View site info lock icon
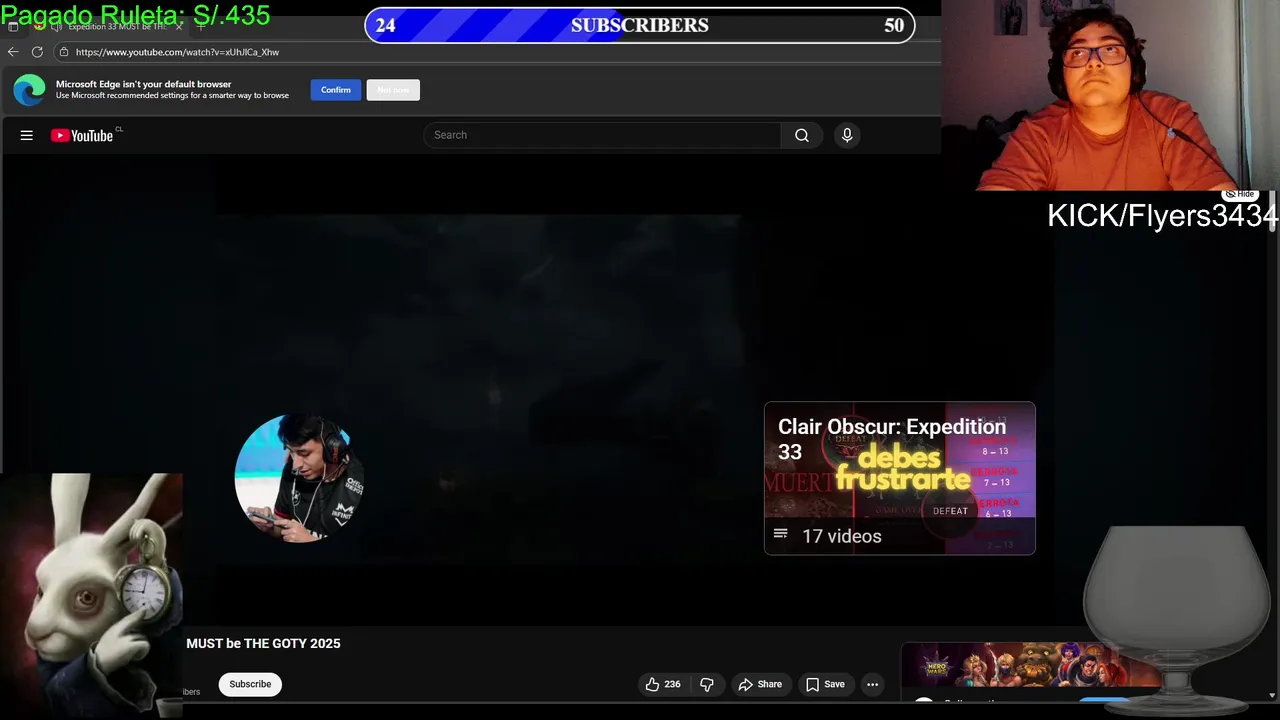Viewport: 1280px width, 720px height. click(x=64, y=52)
